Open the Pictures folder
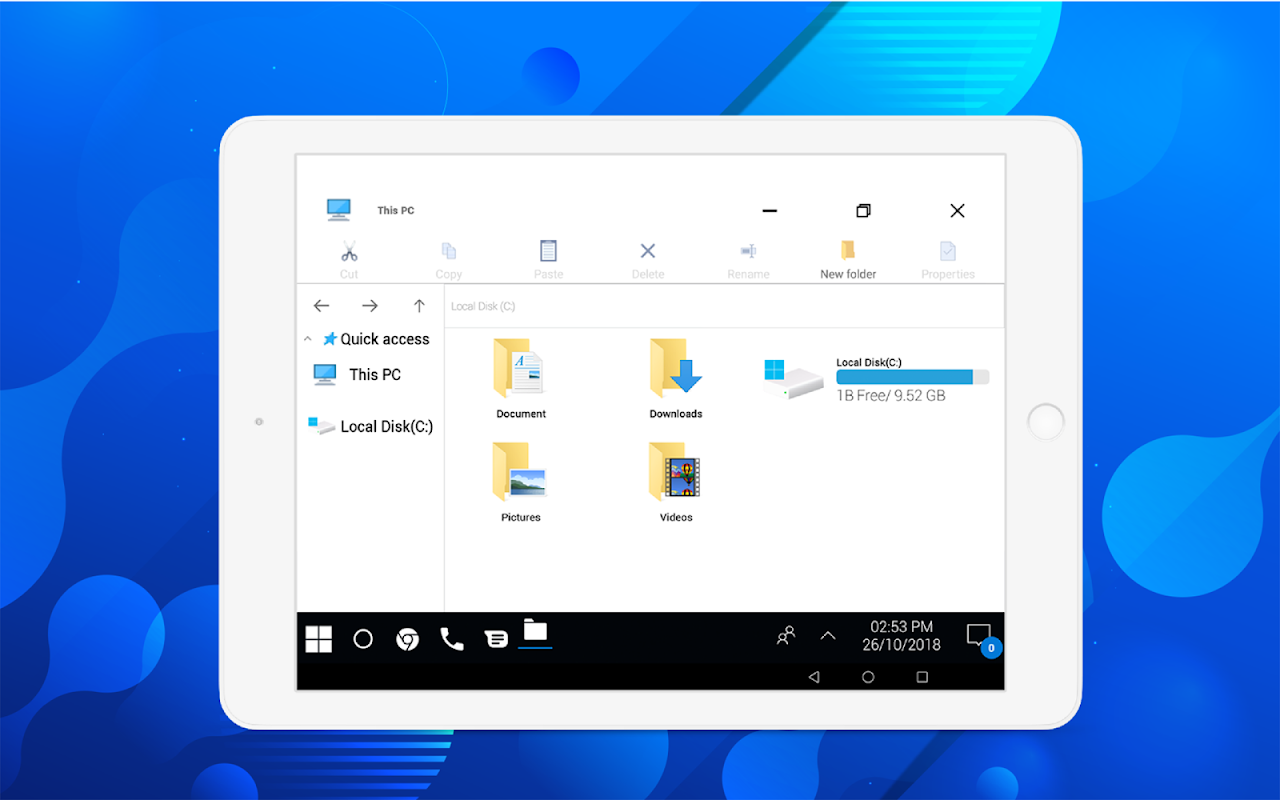The height and width of the screenshot is (800, 1280). pos(521,483)
